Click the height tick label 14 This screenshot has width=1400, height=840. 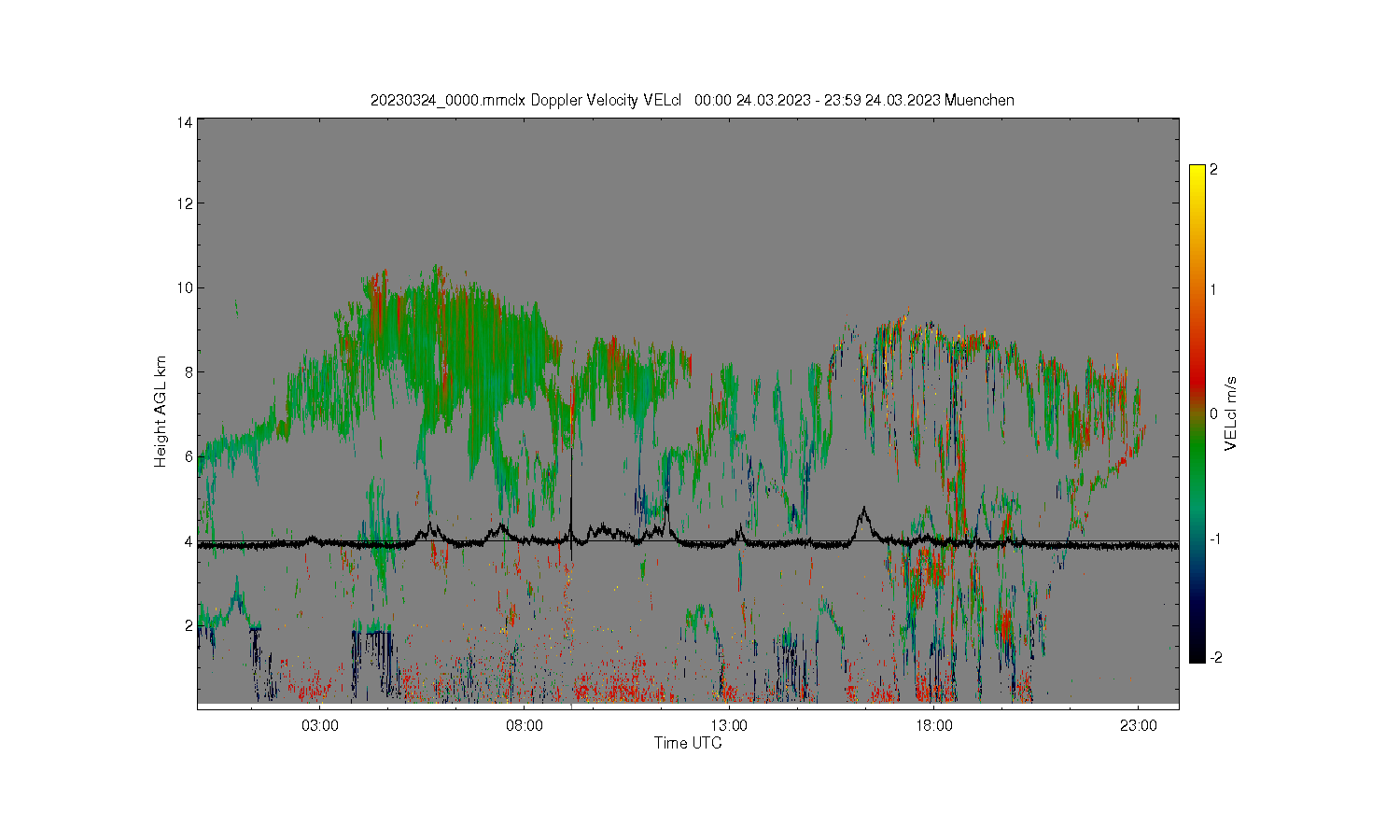pos(186,122)
